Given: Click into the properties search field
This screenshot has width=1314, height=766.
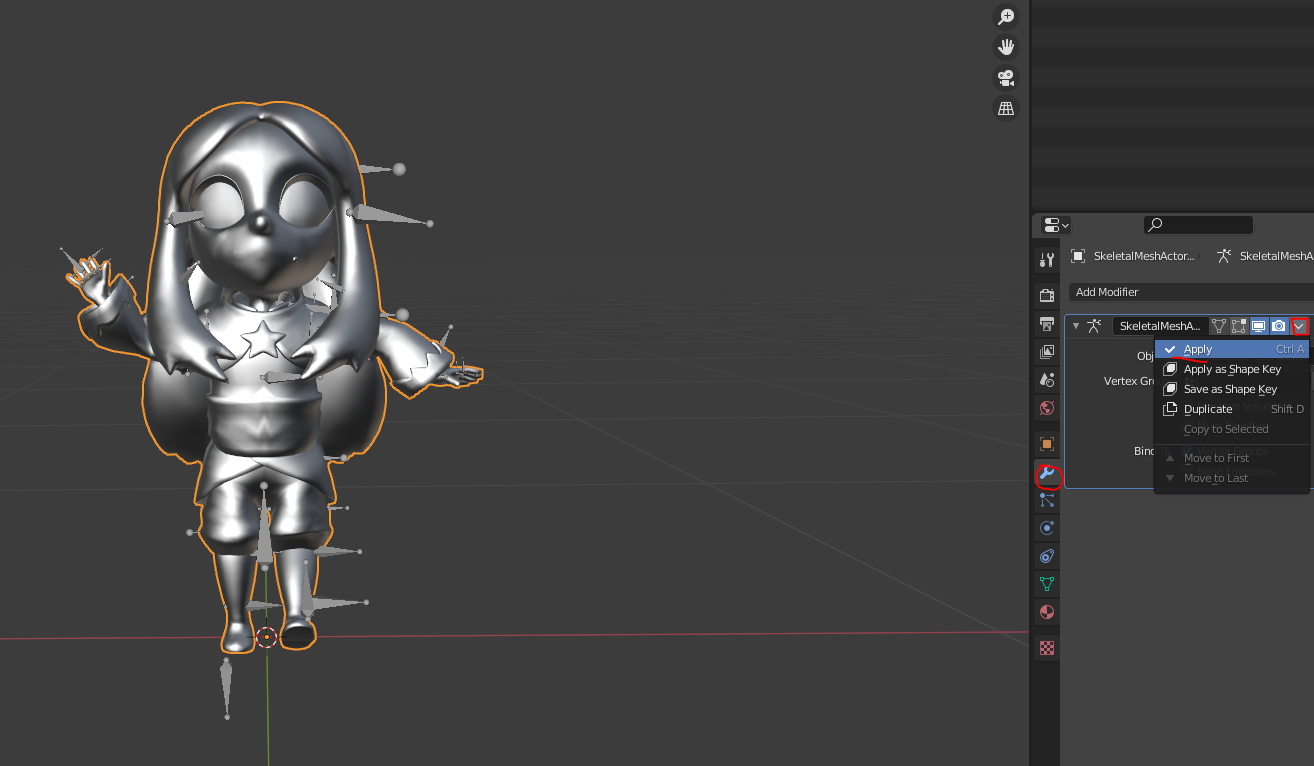Looking at the screenshot, I should coord(1198,225).
